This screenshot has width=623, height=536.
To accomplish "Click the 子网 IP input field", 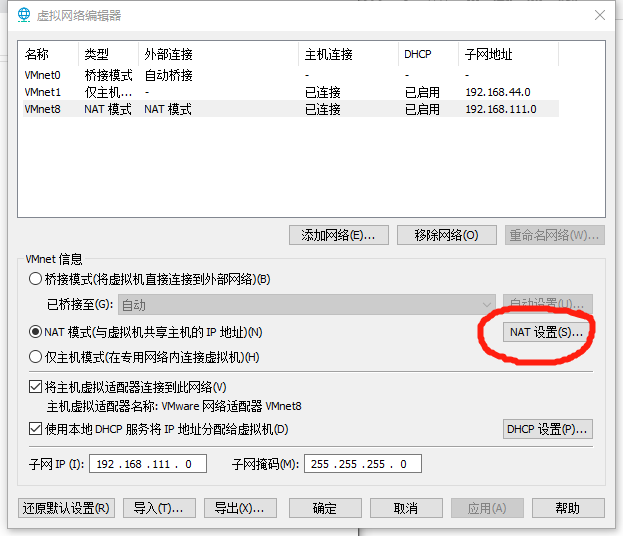I will tap(148, 464).
